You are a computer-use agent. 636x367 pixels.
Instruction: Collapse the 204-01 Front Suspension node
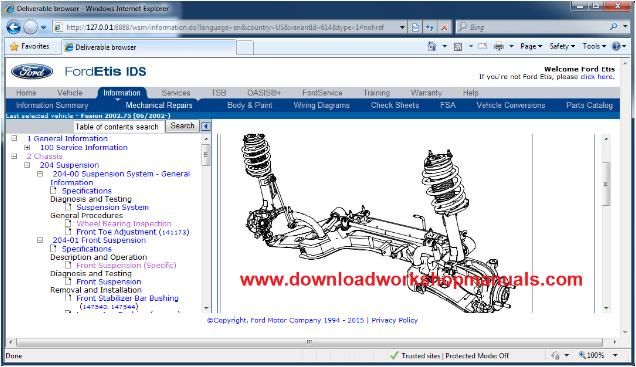coord(40,240)
